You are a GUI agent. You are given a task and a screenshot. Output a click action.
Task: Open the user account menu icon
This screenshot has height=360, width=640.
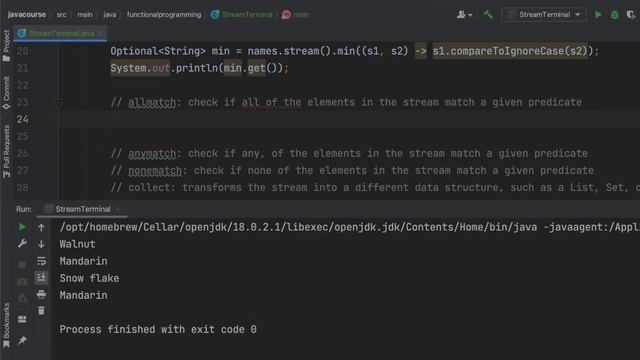464,15
